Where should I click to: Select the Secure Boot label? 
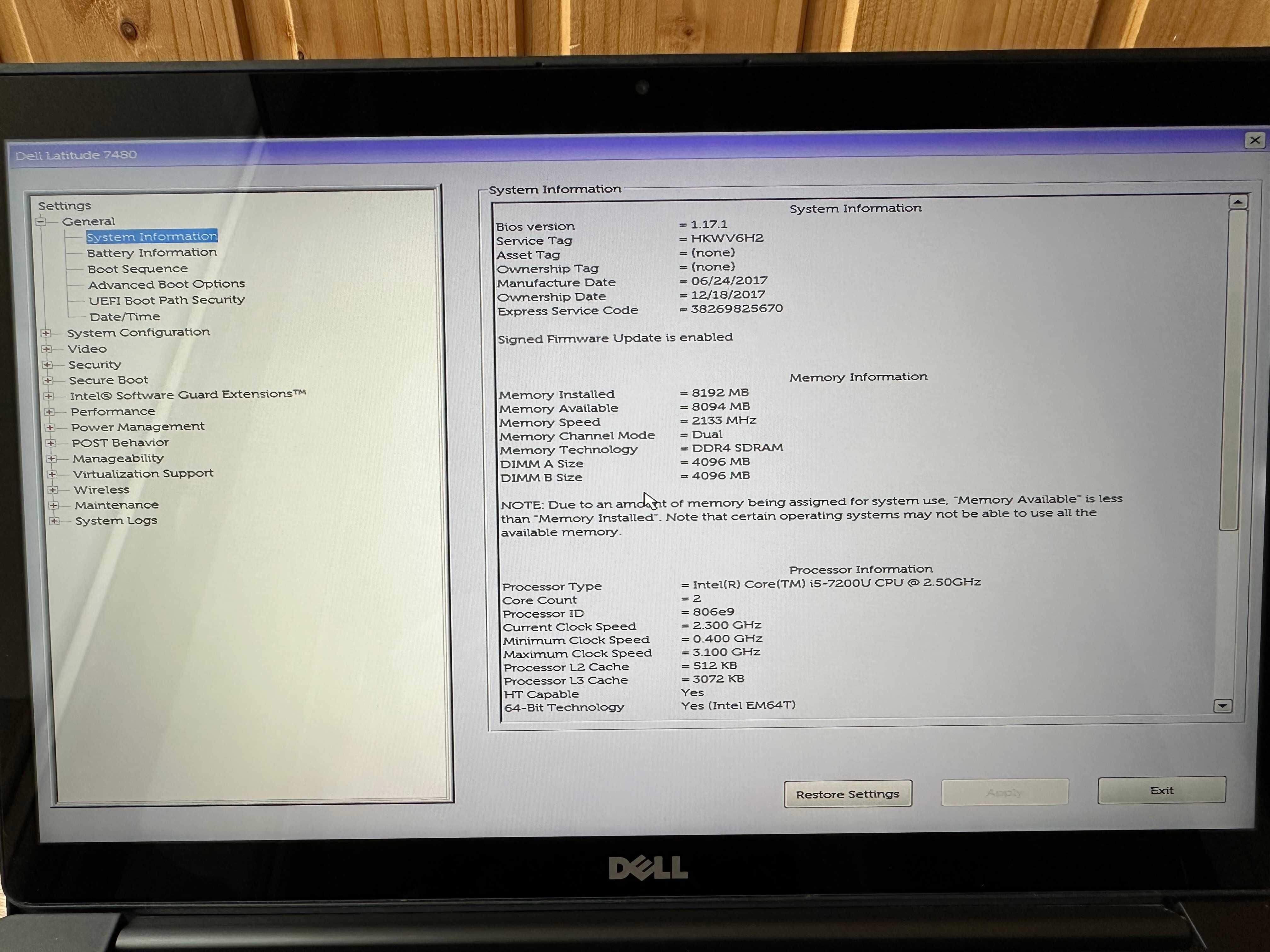click(109, 380)
